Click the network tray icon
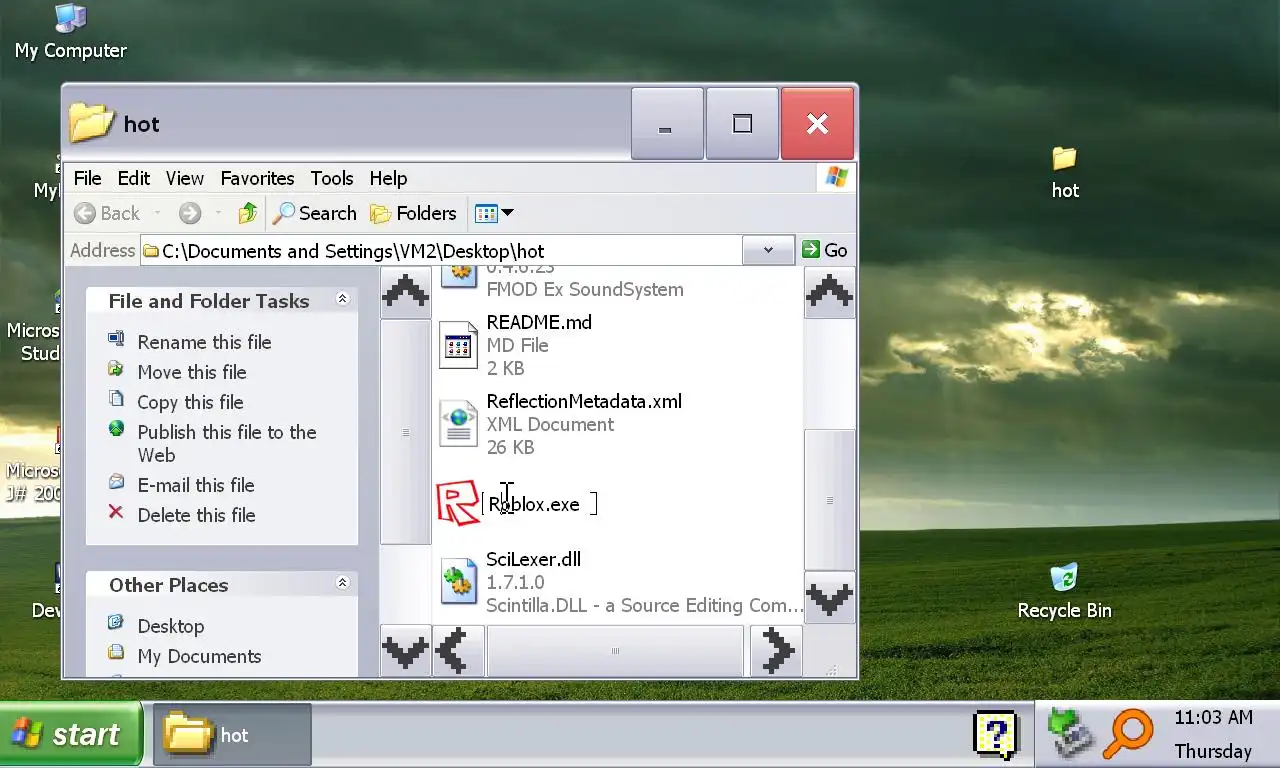This screenshot has height=768, width=1280. pos(1071,734)
